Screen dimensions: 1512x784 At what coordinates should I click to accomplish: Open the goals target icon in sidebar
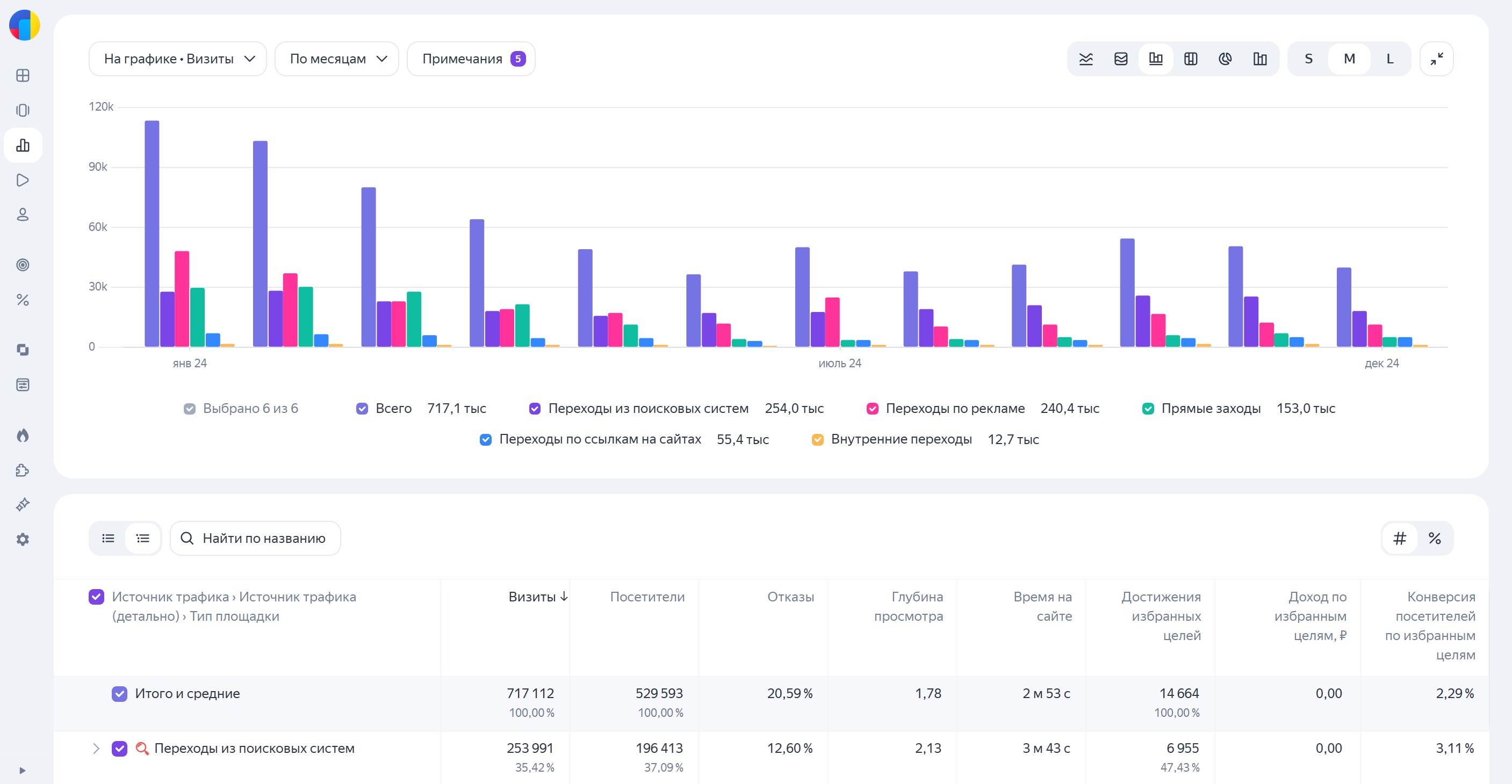pyautogui.click(x=23, y=265)
